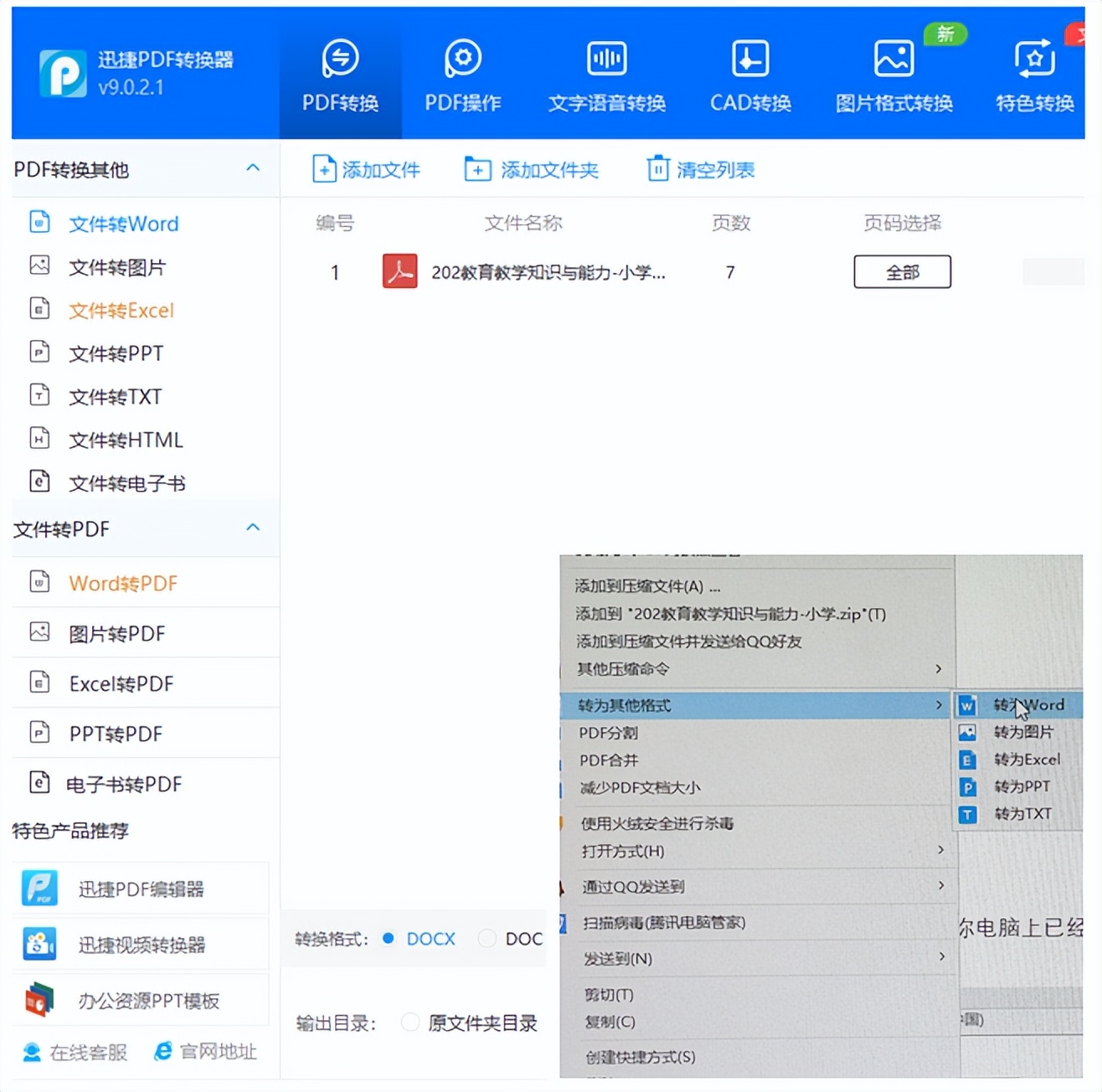This screenshot has width=1102, height=1092.
Task: Click the 文件转HTML icon
Action: (x=39, y=438)
